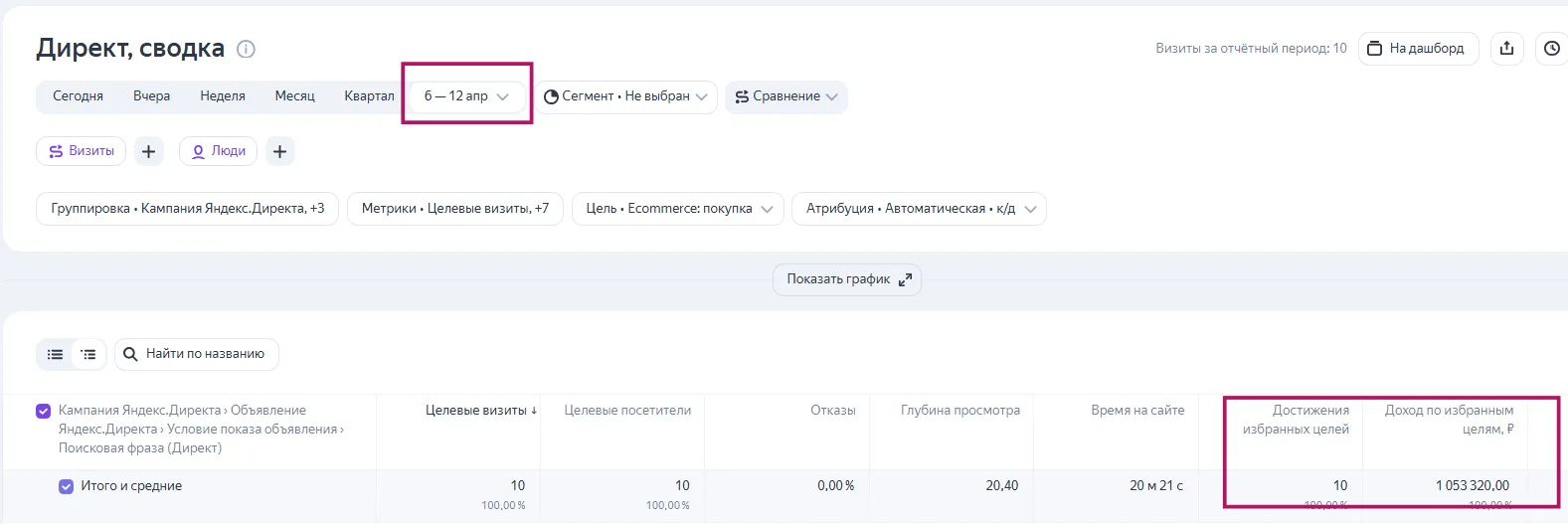This screenshot has height=524, width=1568.
Task: Click the Достижения избранных целей column header
Action: pyautogui.click(x=1296, y=420)
